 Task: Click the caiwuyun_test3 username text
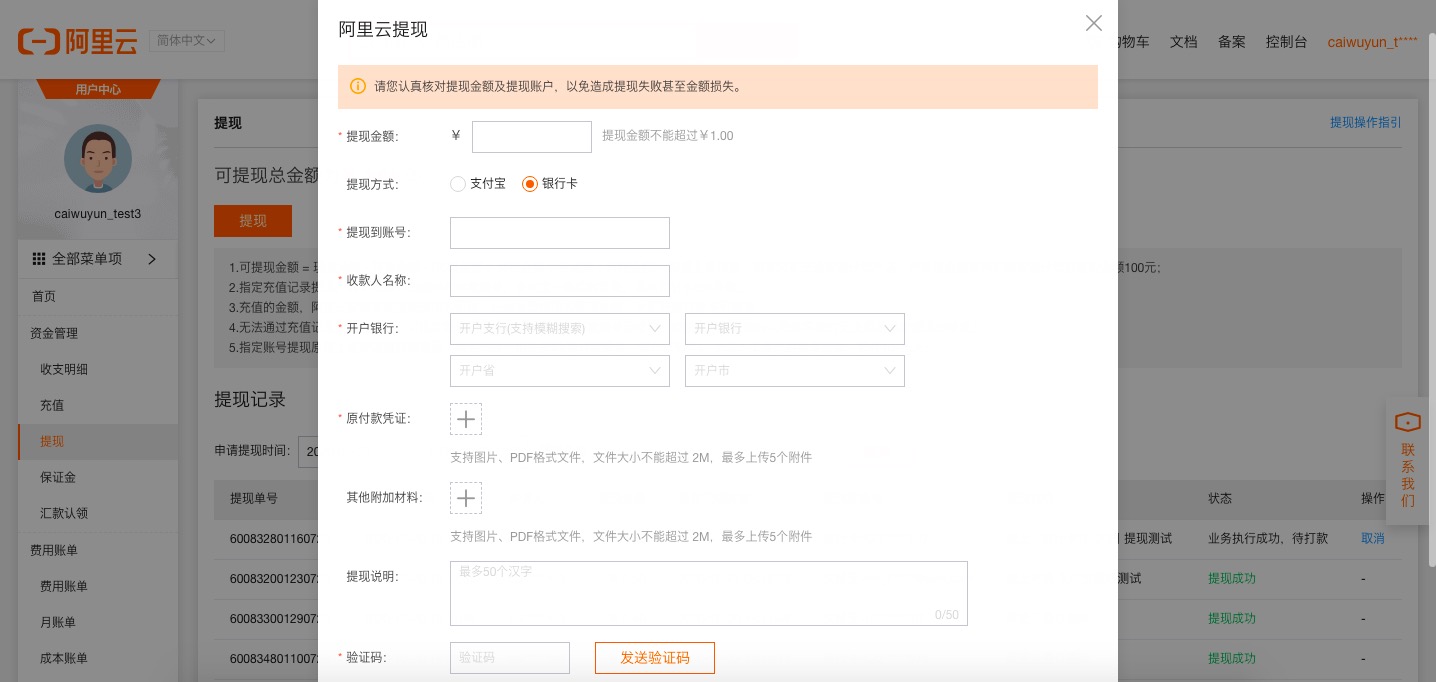pos(98,214)
